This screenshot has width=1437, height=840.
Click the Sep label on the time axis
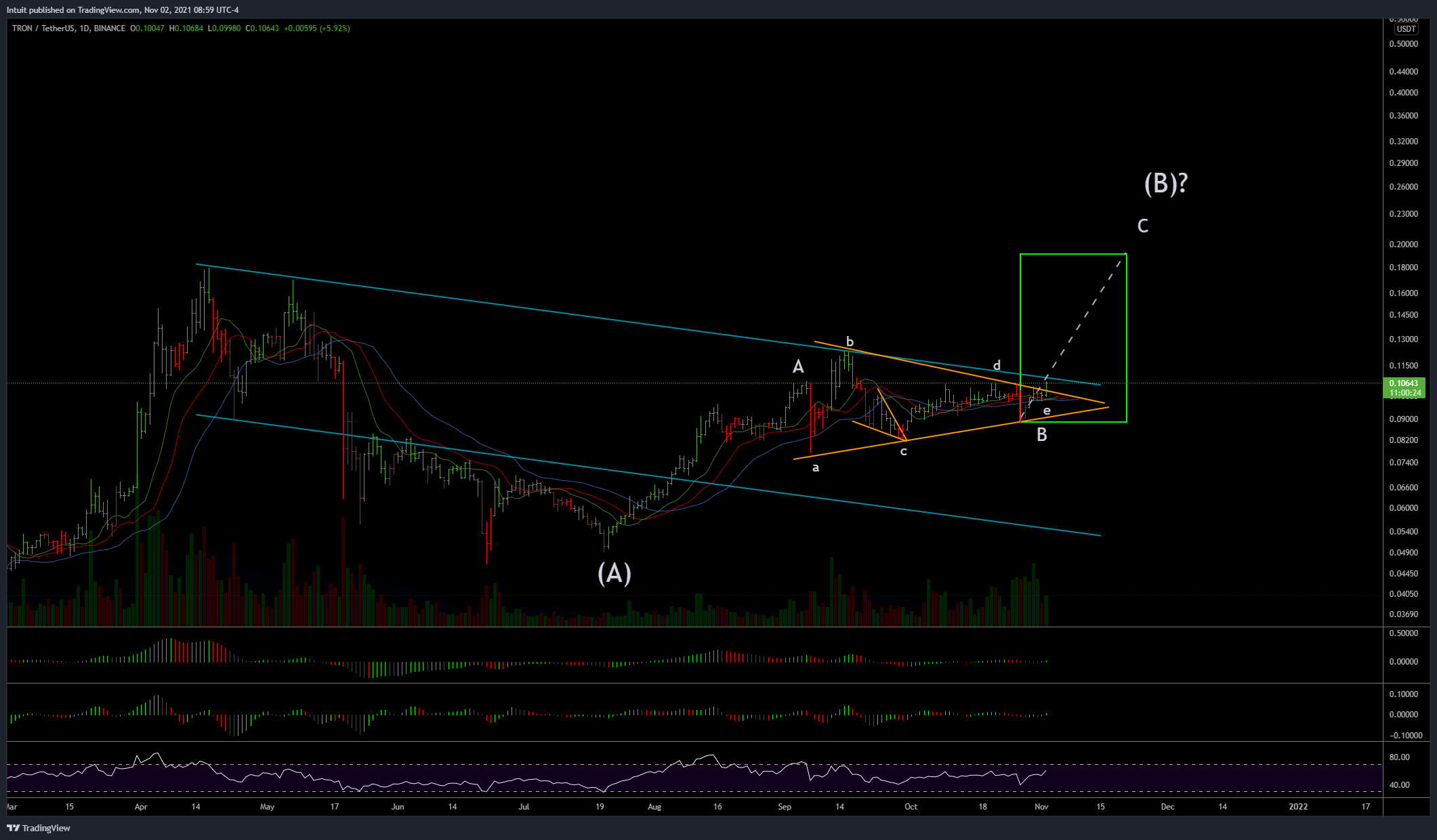785,807
